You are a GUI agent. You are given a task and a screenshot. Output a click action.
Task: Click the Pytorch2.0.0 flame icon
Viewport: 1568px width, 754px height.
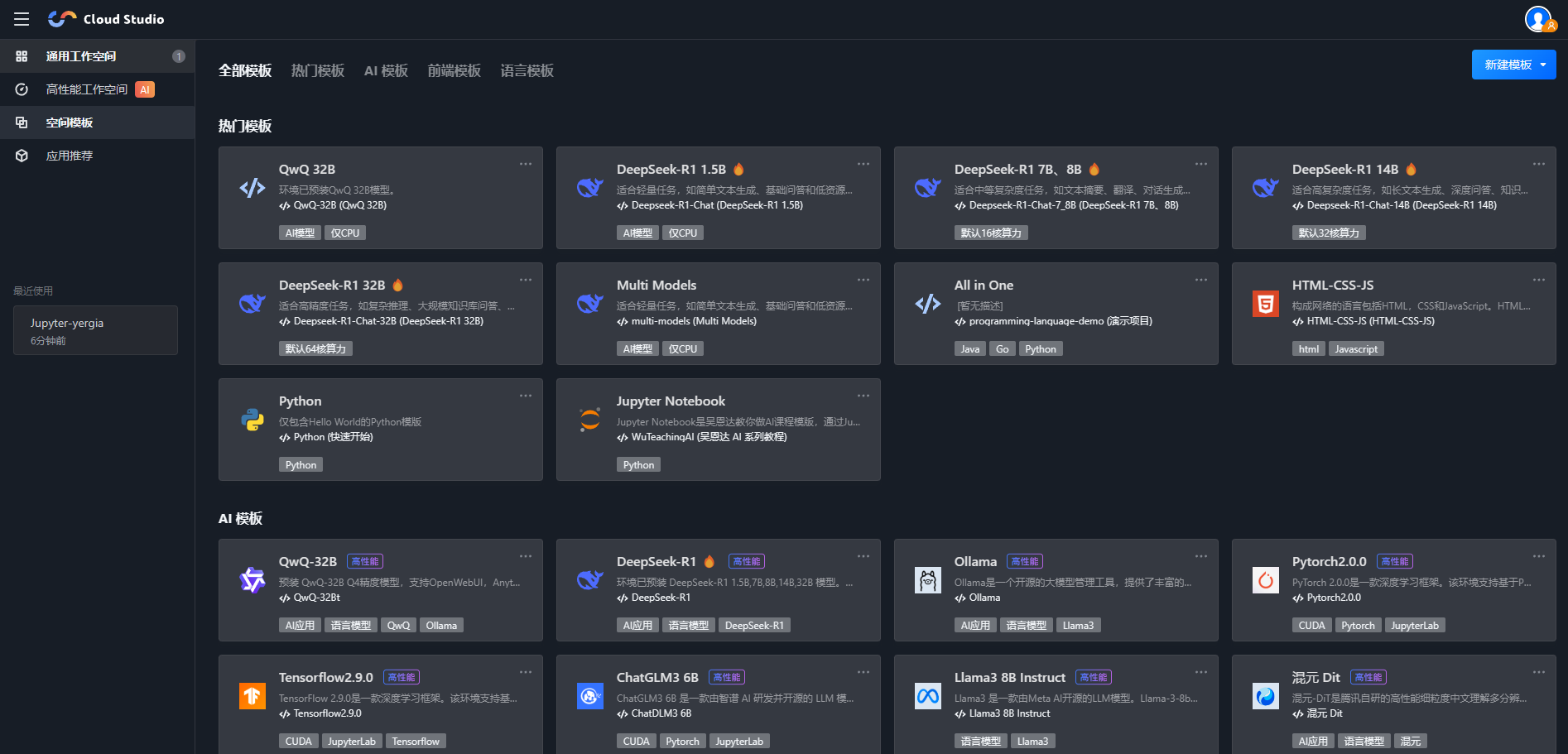[x=1266, y=580]
